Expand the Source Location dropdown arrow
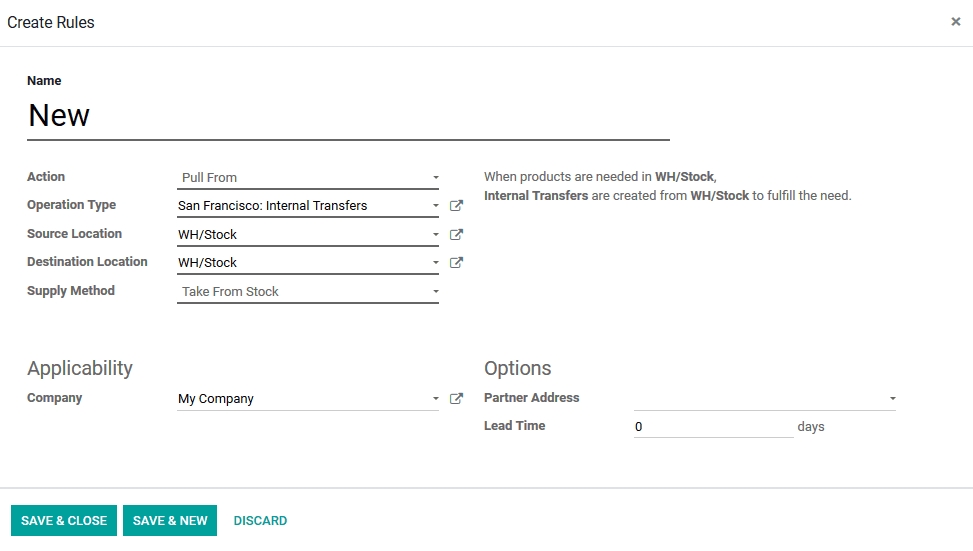The image size is (973, 551). tap(436, 235)
